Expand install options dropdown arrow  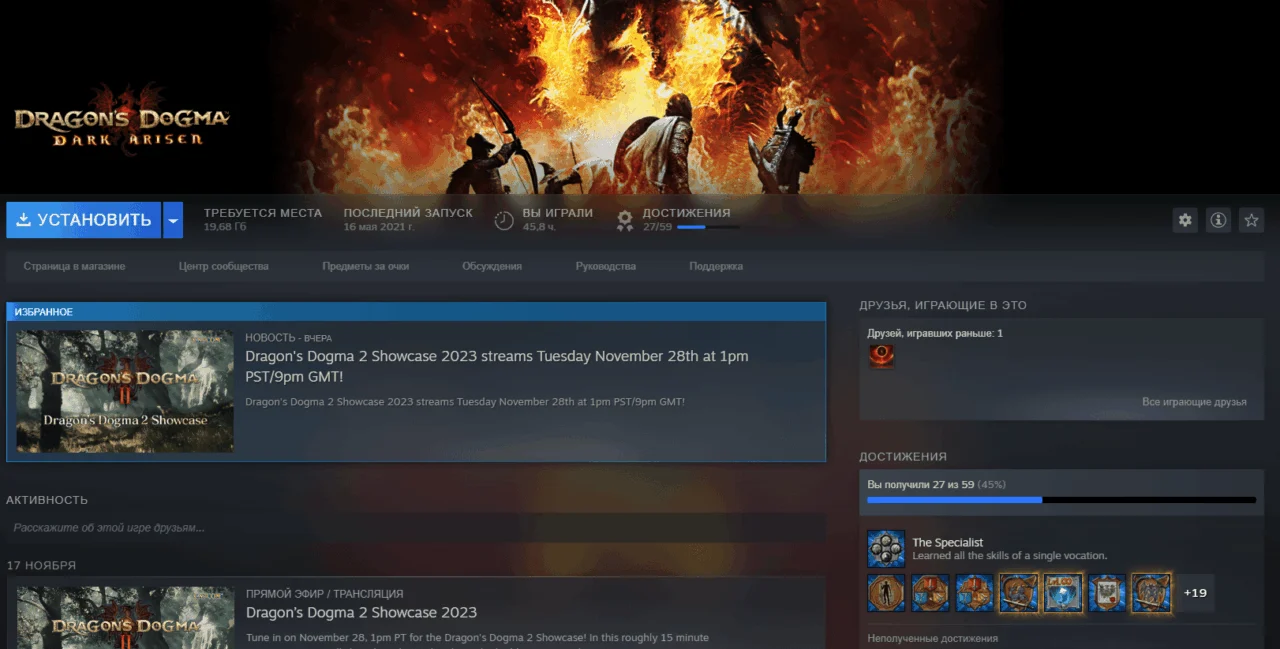[x=173, y=220]
